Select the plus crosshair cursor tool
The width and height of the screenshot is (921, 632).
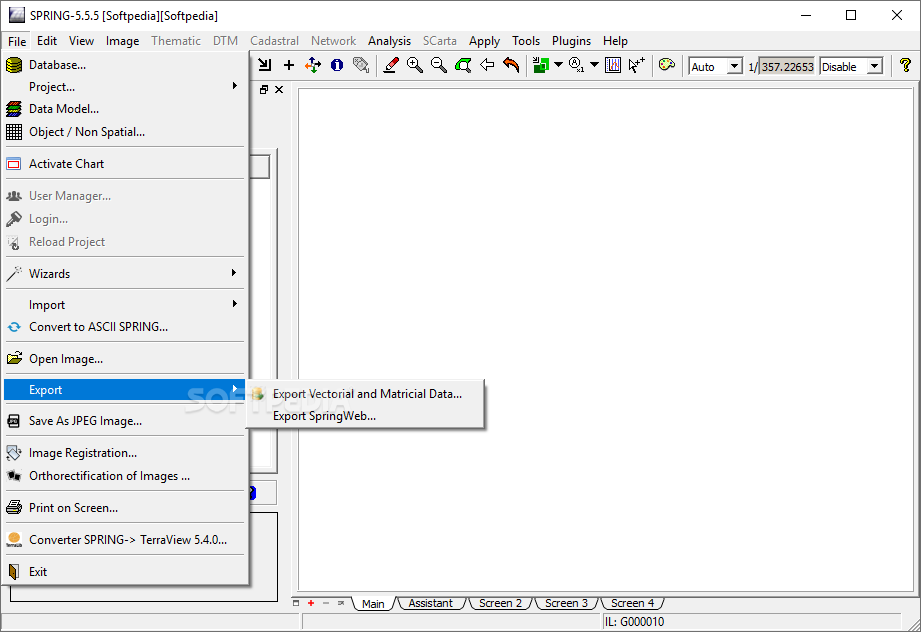(x=288, y=65)
